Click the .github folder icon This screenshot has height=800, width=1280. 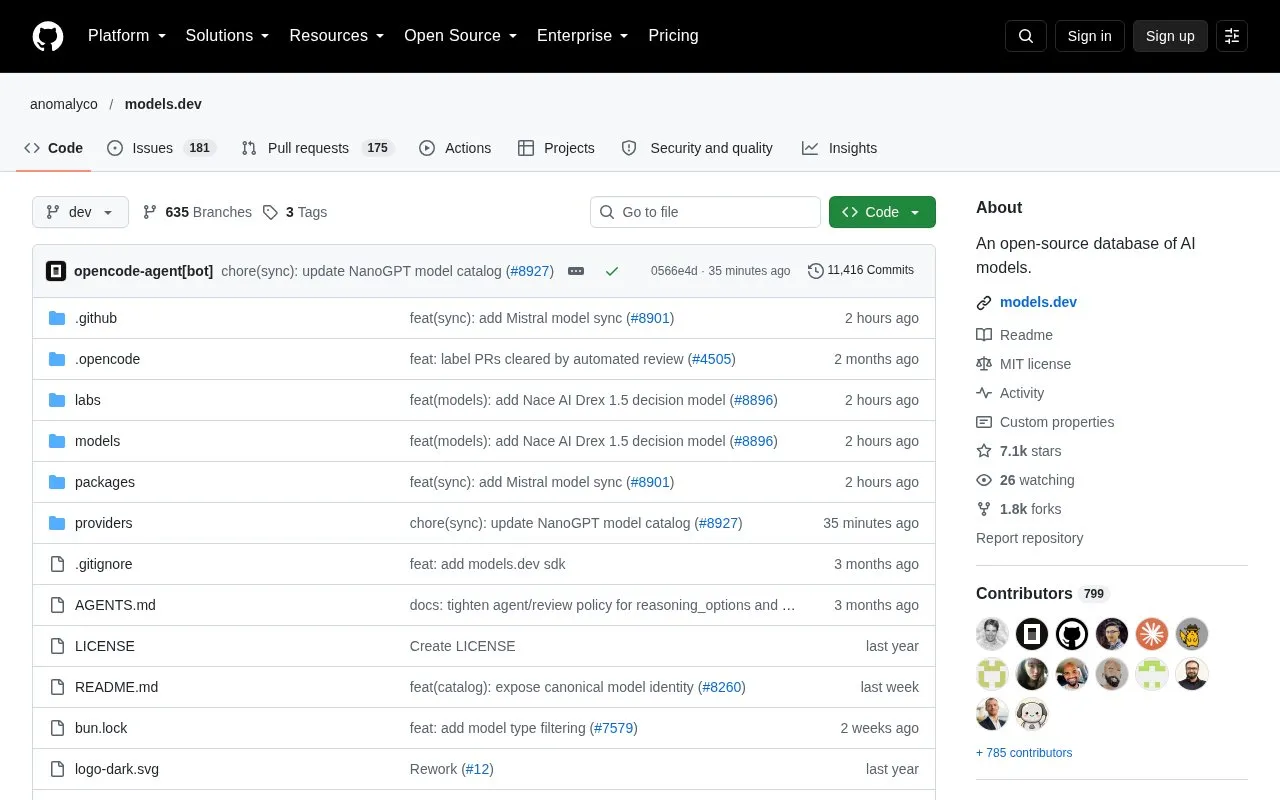[57, 318]
